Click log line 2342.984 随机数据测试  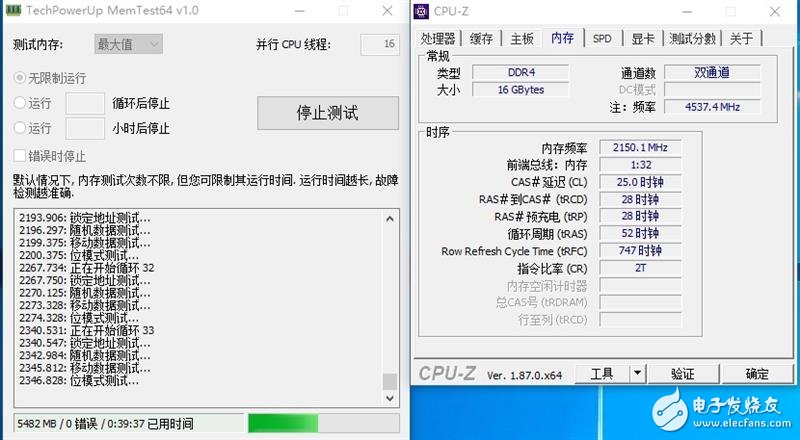coord(85,355)
